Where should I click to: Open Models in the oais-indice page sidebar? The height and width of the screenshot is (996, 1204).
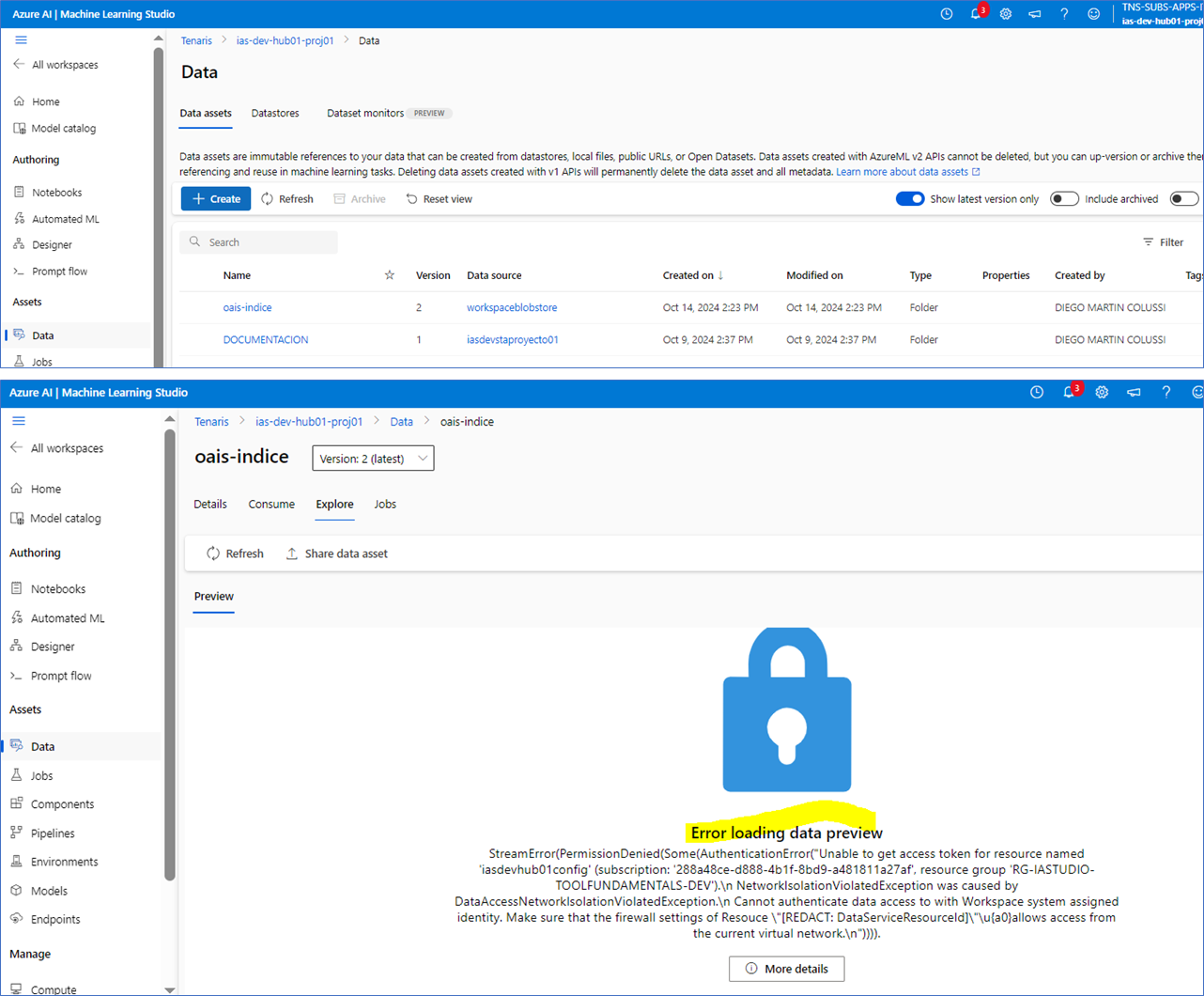pos(49,891)
